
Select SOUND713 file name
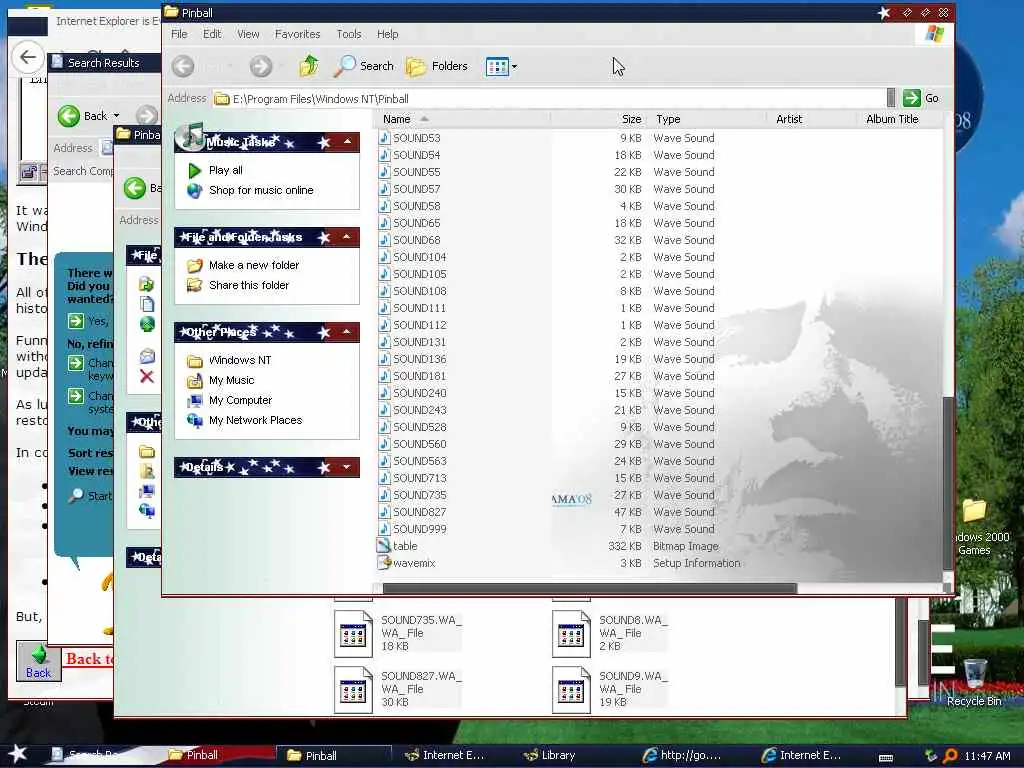click(x=419, y=478)
